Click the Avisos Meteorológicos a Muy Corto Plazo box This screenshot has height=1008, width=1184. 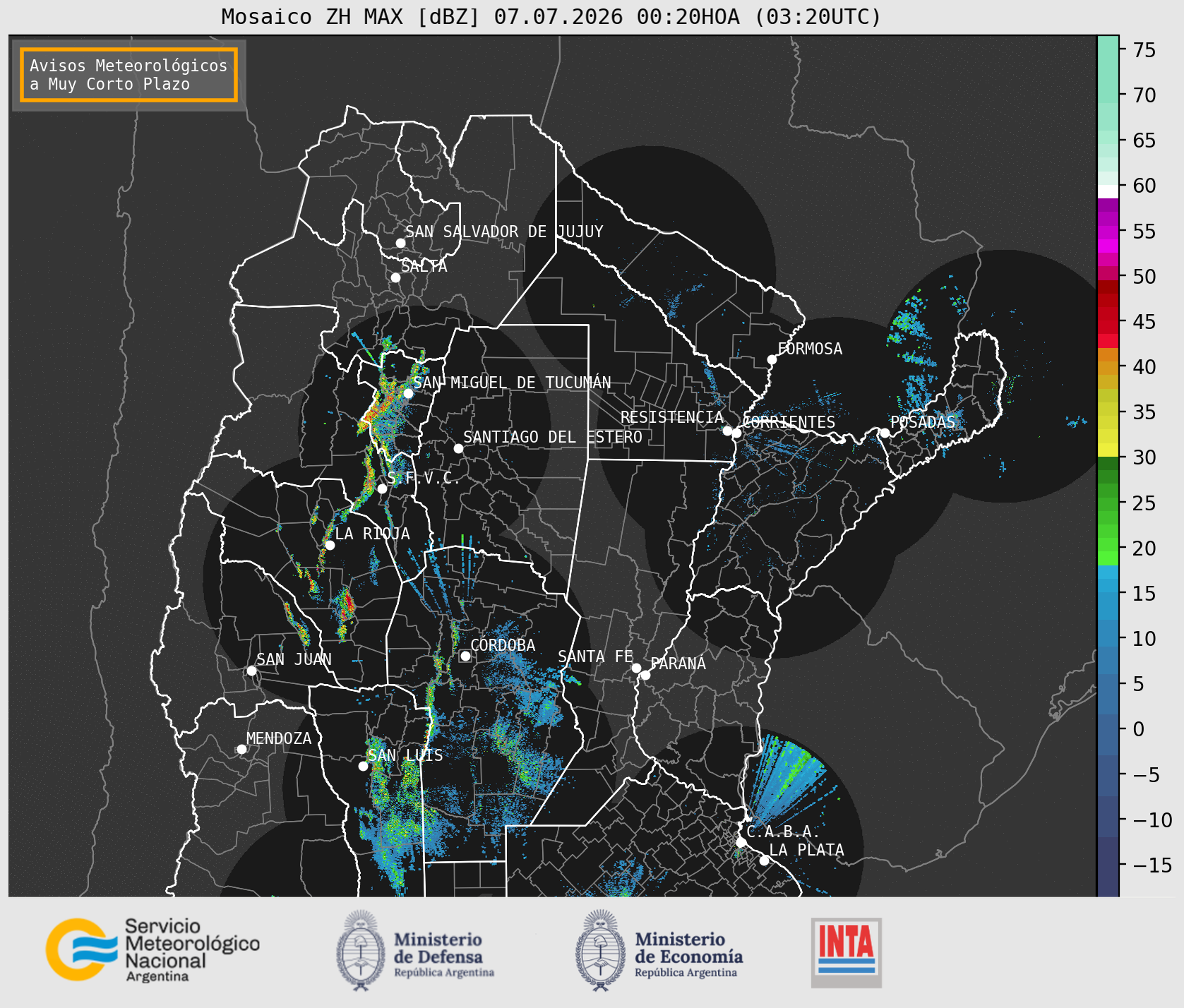(128, 75)
